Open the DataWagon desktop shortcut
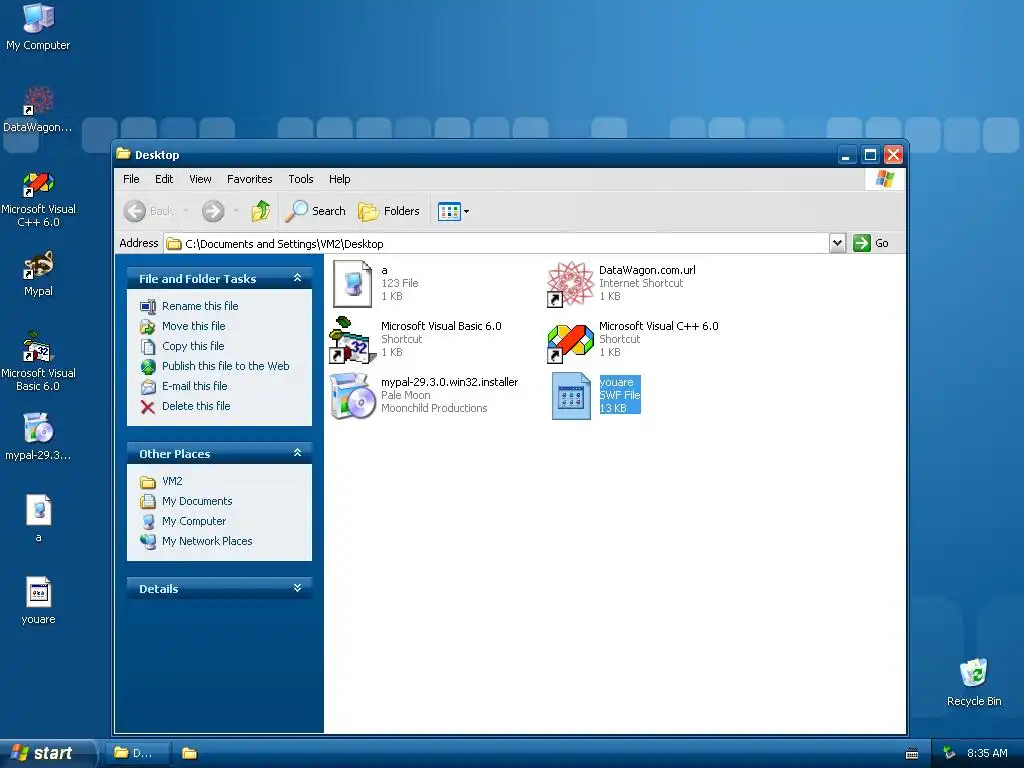1024x768 pixels. click(x=38, y=110)
